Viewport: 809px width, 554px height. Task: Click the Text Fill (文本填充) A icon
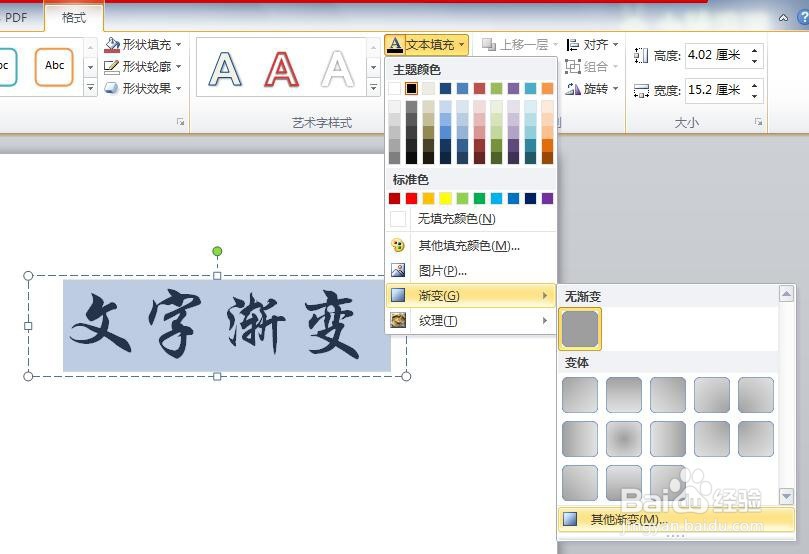(x=395, y=44)
